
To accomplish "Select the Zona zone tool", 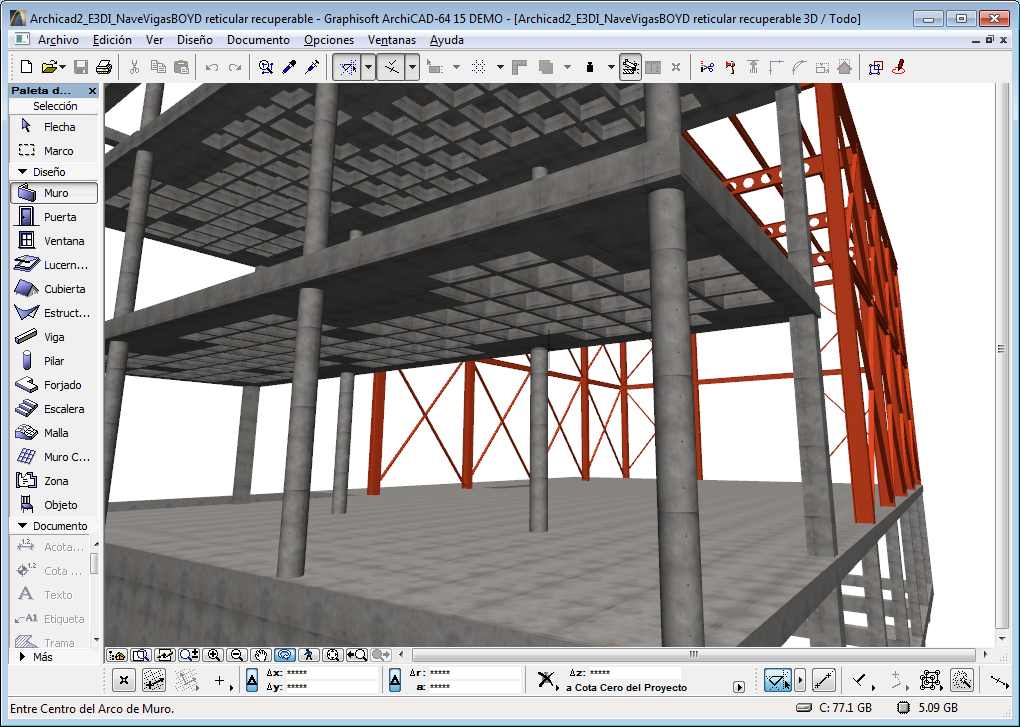I will (54, 481).
